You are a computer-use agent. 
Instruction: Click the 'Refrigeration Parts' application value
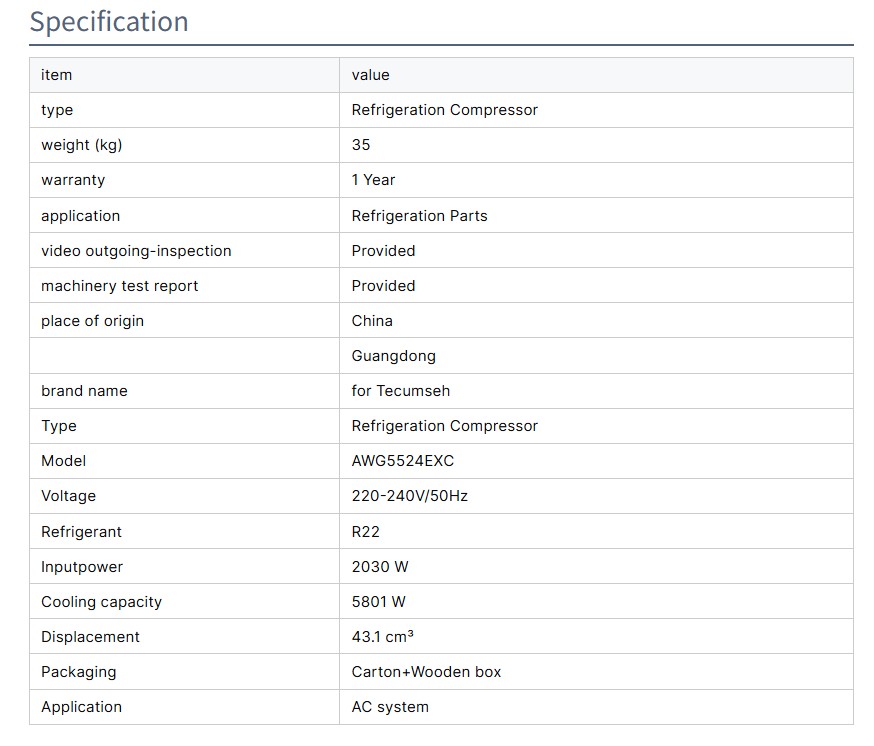tap(419, 216)
